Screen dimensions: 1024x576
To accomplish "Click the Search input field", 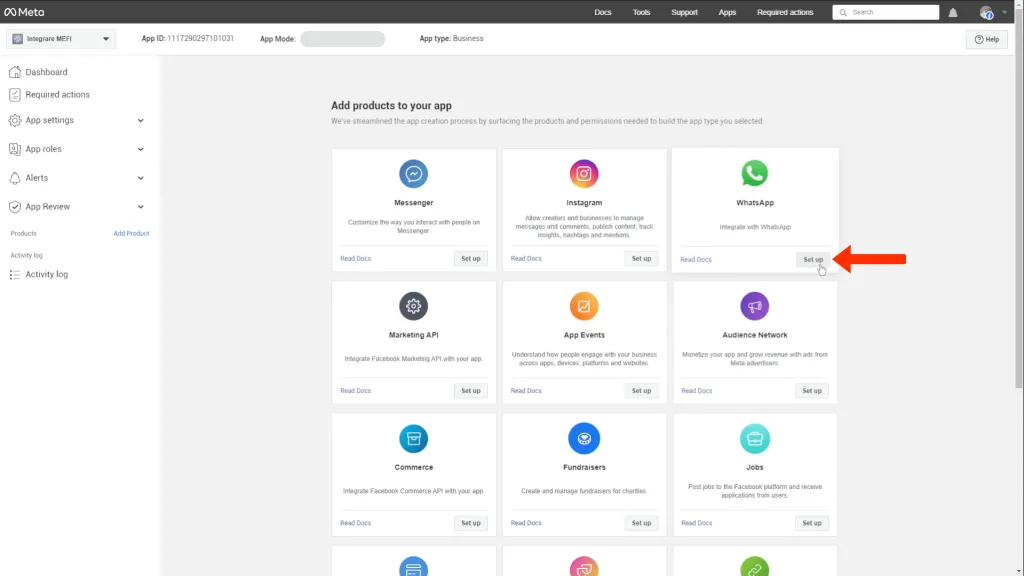I will click(x=886, y=12).
